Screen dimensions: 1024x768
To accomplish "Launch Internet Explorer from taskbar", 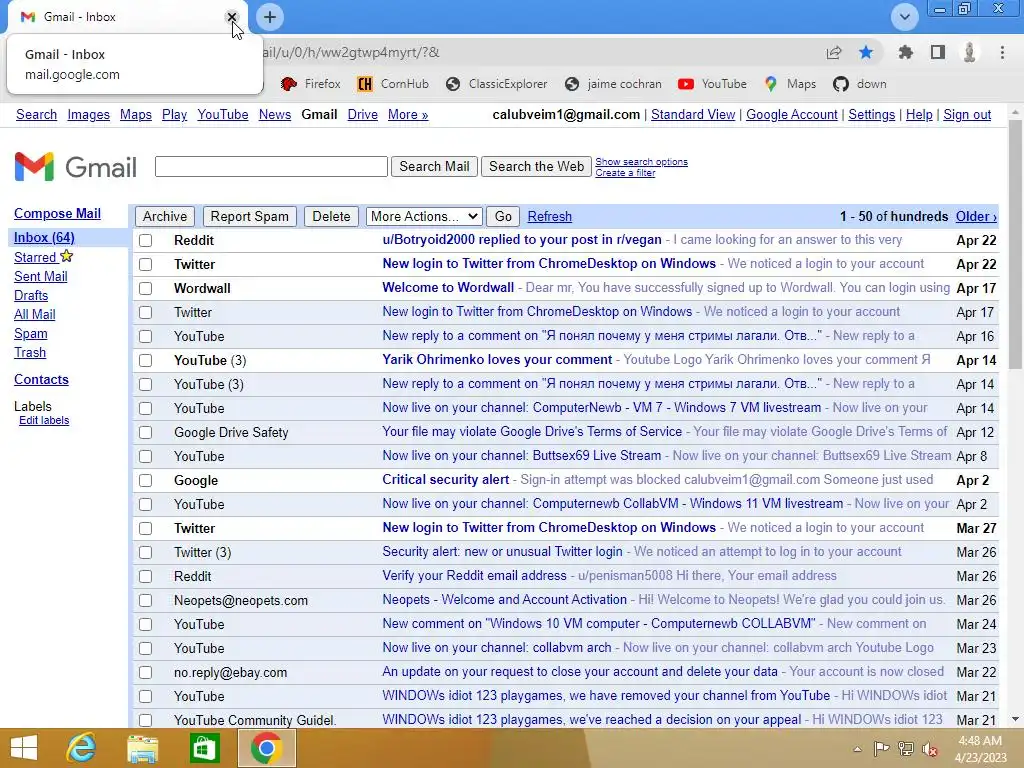I will pyautogui.click(x=81, y=748).
